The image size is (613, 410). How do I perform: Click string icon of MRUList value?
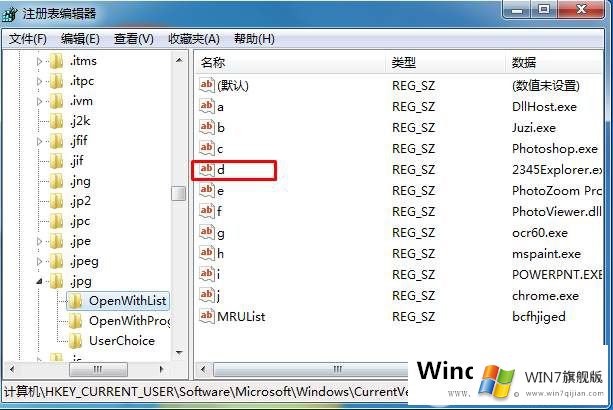[x=206, y=317]
